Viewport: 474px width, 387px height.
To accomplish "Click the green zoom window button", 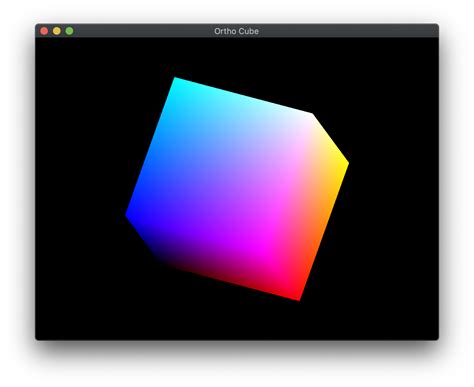I will tap(69, 31).
